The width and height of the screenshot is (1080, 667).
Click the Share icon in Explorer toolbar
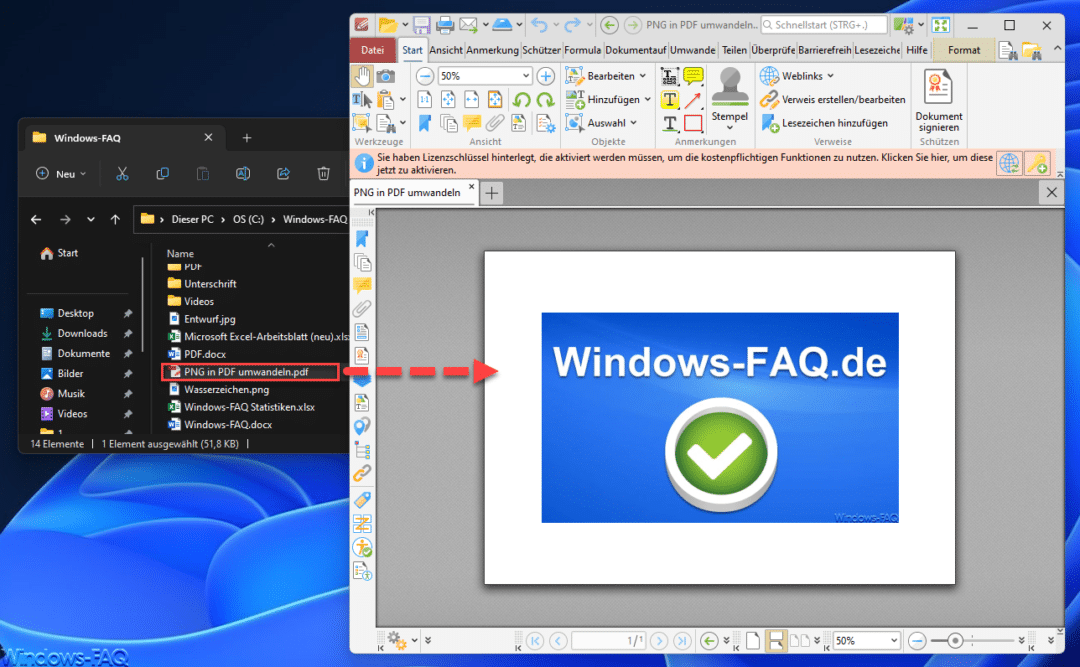[x=283, y=174]
